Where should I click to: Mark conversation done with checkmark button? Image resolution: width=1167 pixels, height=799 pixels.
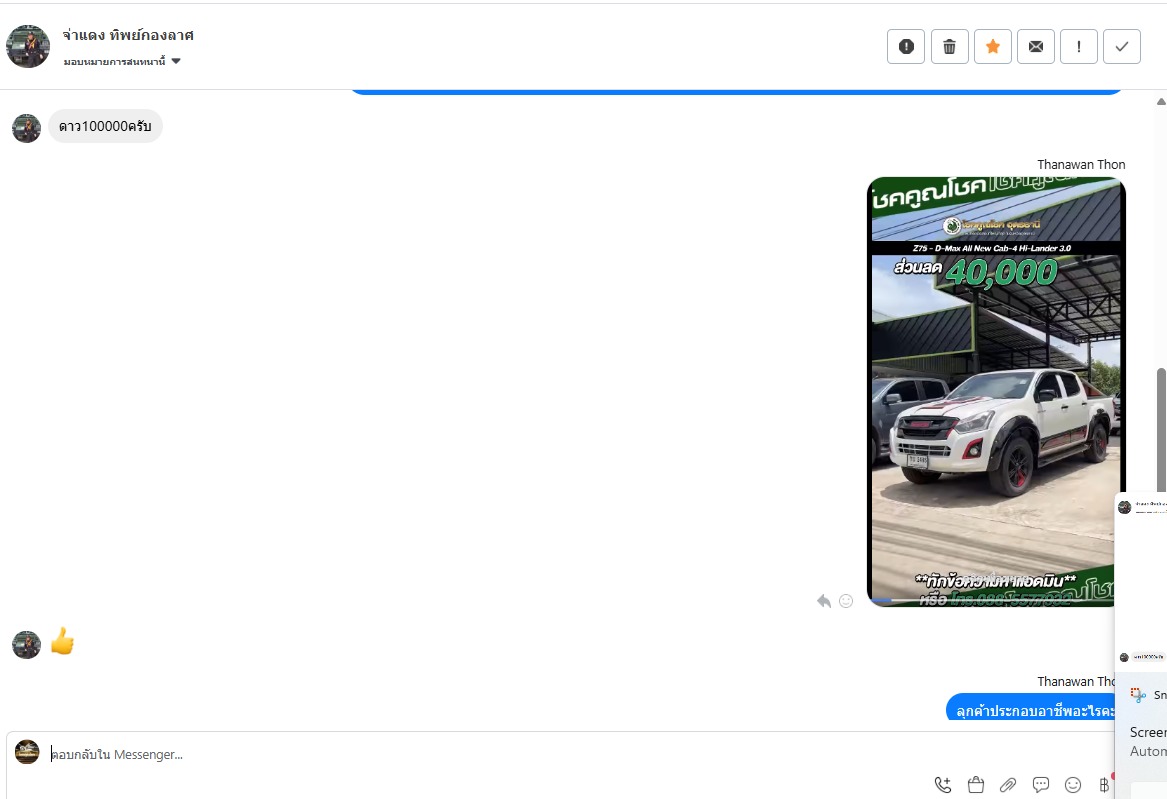click(x=1122, y=47)
